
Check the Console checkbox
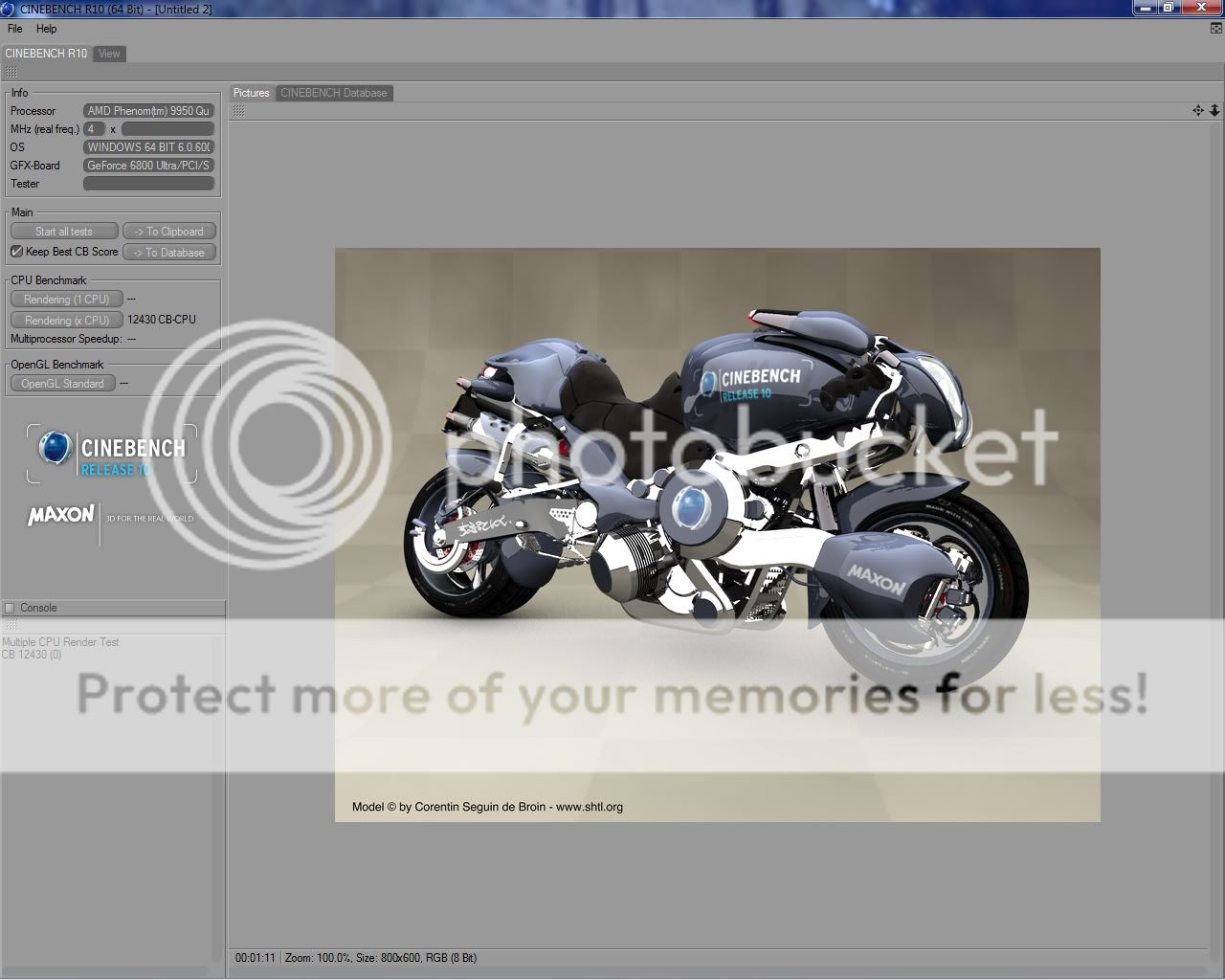click(x=9, y=607)
